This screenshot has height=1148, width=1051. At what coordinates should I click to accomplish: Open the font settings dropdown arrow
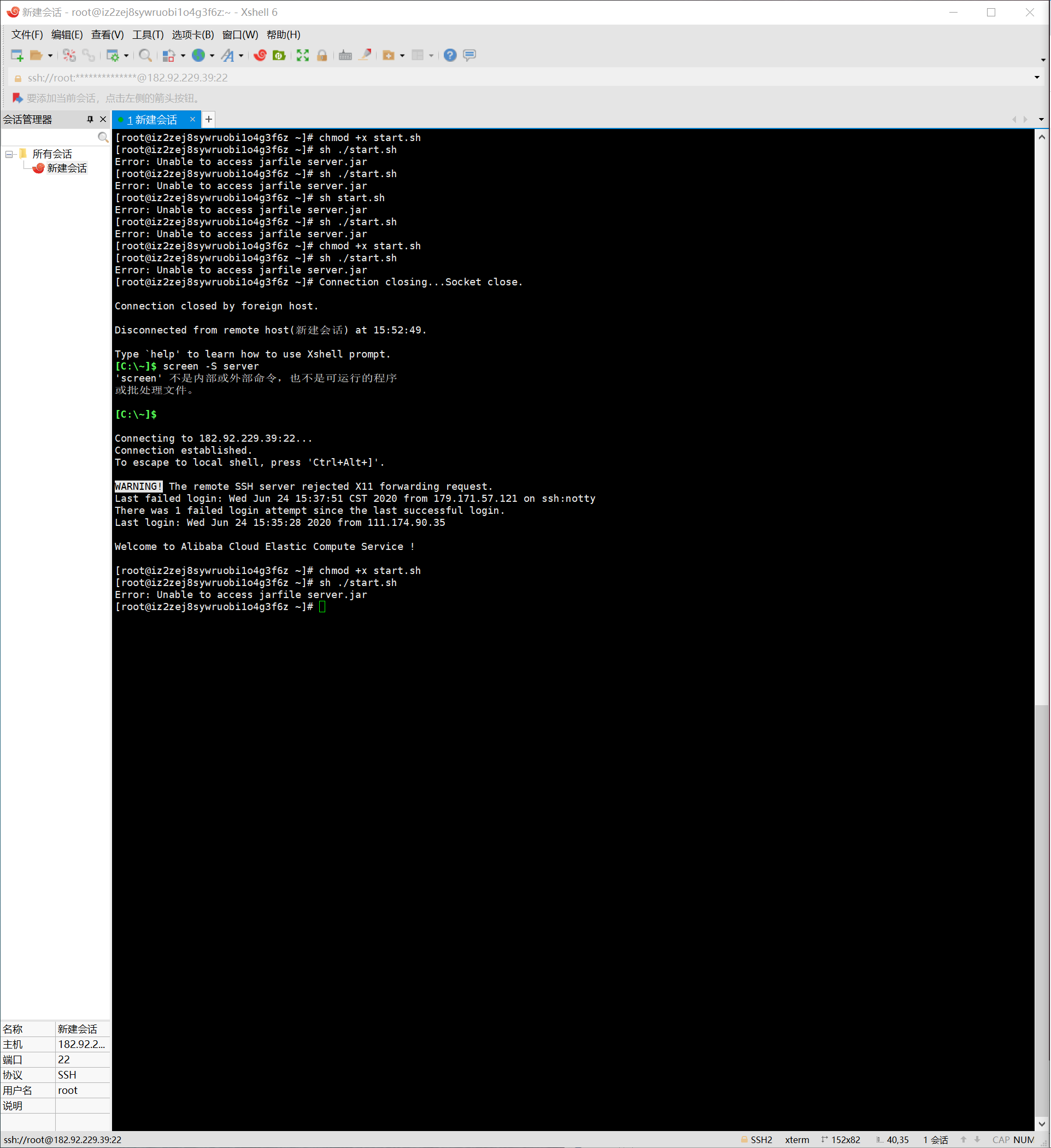pyautogui.click(x=242, y=55)
